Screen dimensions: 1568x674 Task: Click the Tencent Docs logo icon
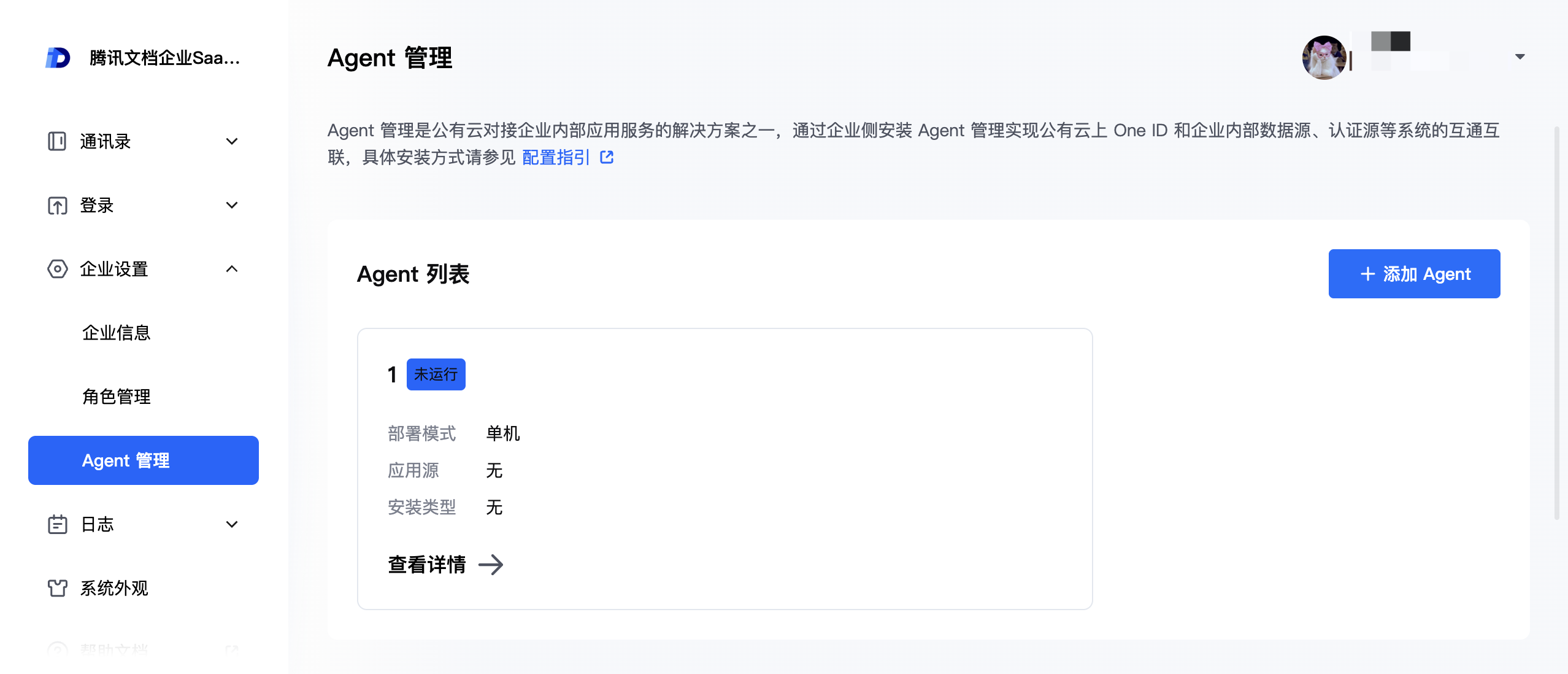58,58
